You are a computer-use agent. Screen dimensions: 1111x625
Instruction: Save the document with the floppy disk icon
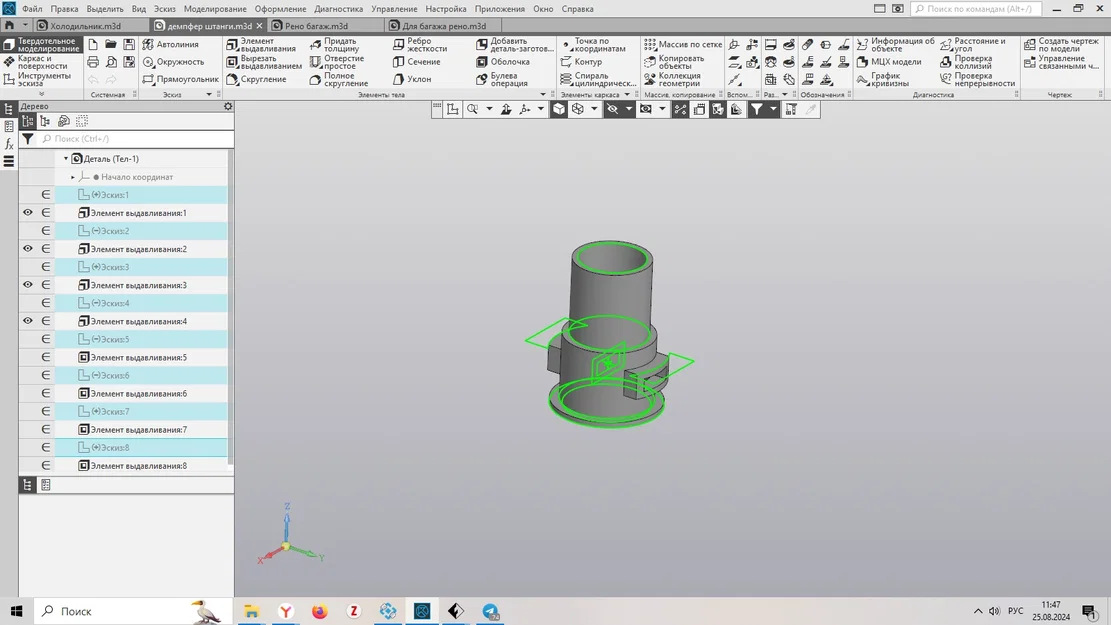129,44
